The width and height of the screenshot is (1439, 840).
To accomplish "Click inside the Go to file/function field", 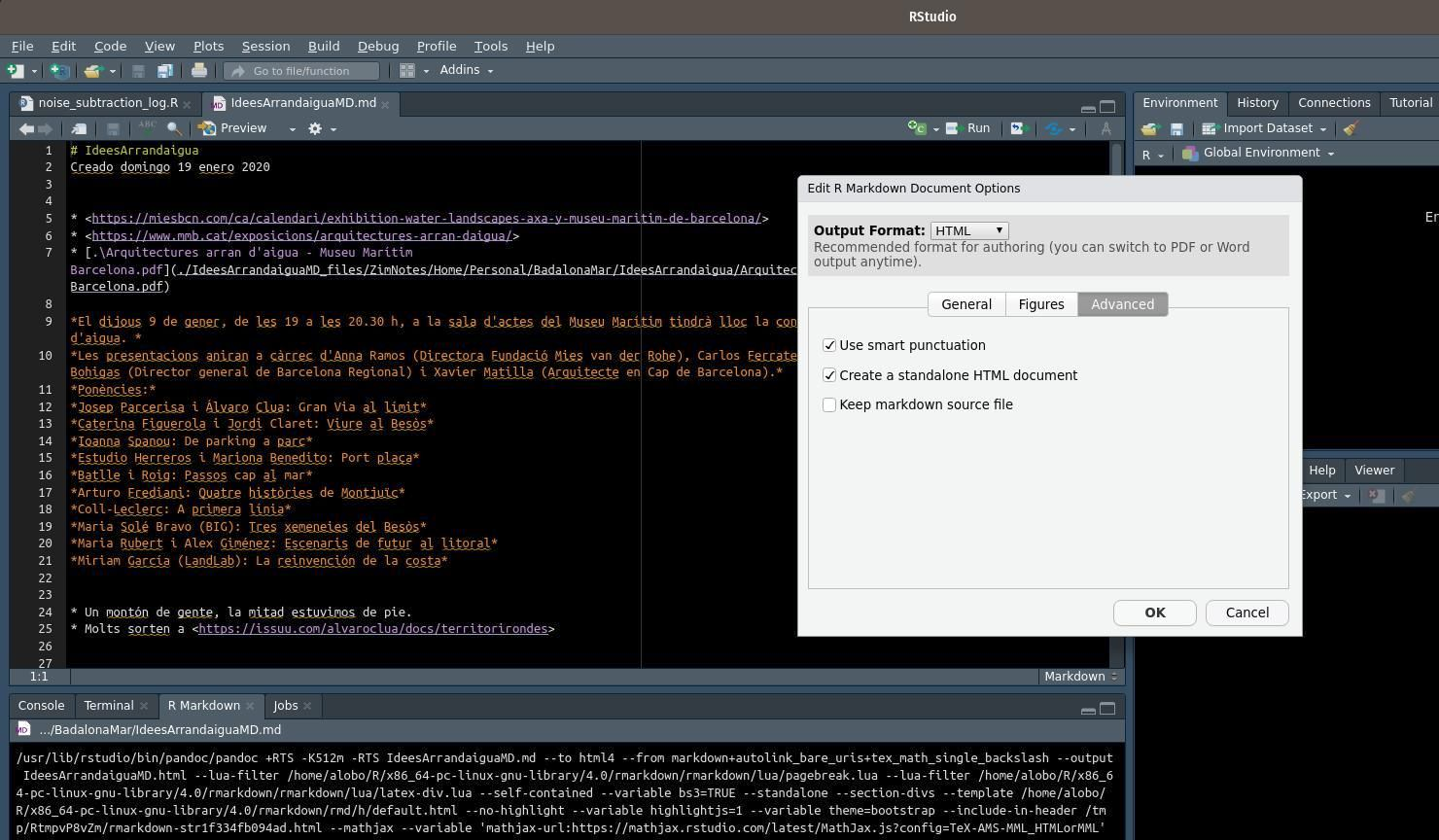I will (301, 70).
